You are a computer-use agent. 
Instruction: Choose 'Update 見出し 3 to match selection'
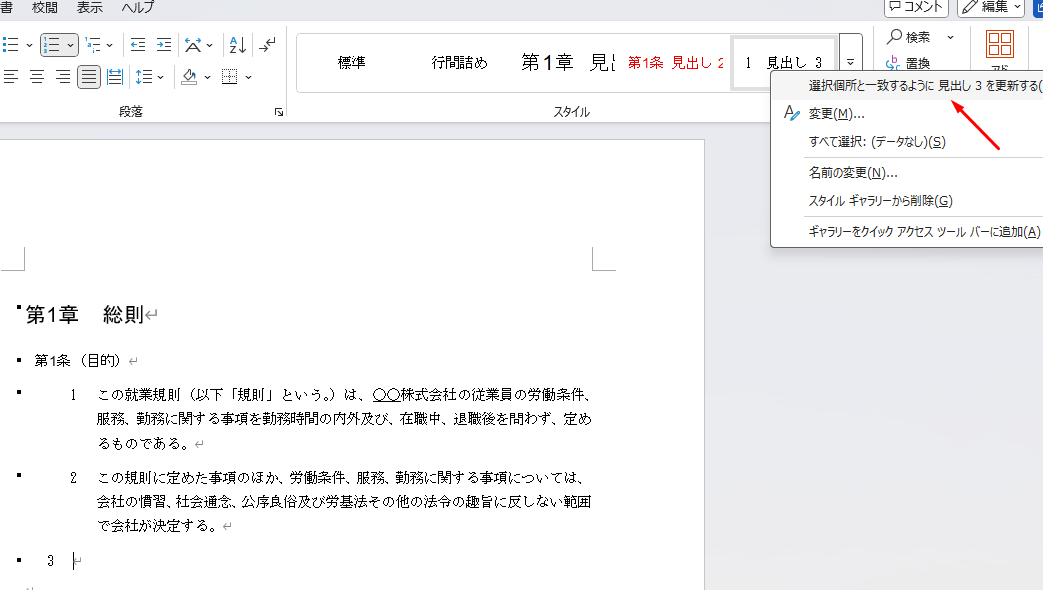pos(920,87)
